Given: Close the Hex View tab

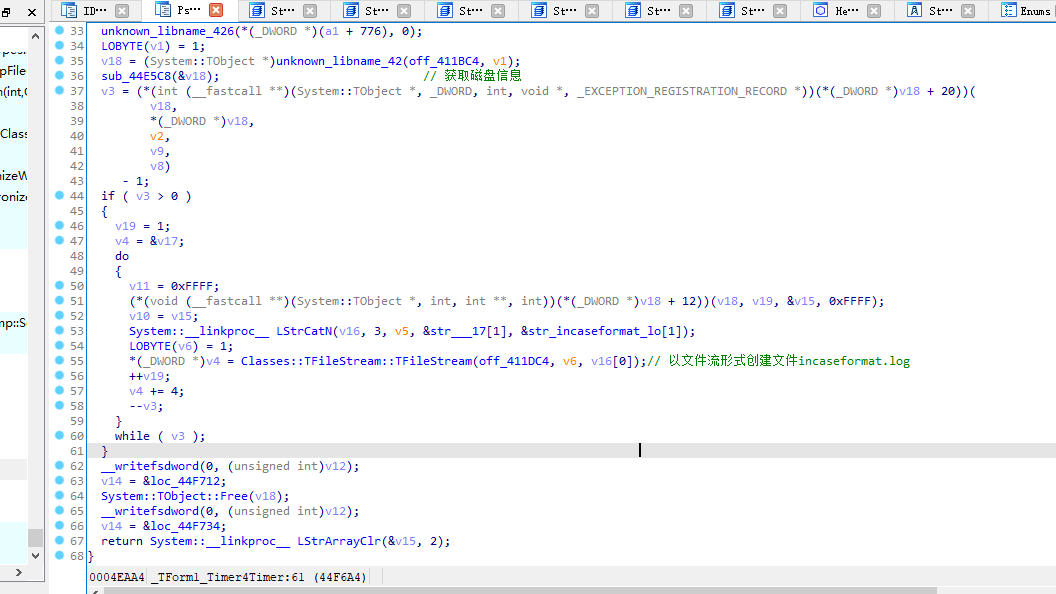Looking at the screenshot, I should [x=875, y=11].
